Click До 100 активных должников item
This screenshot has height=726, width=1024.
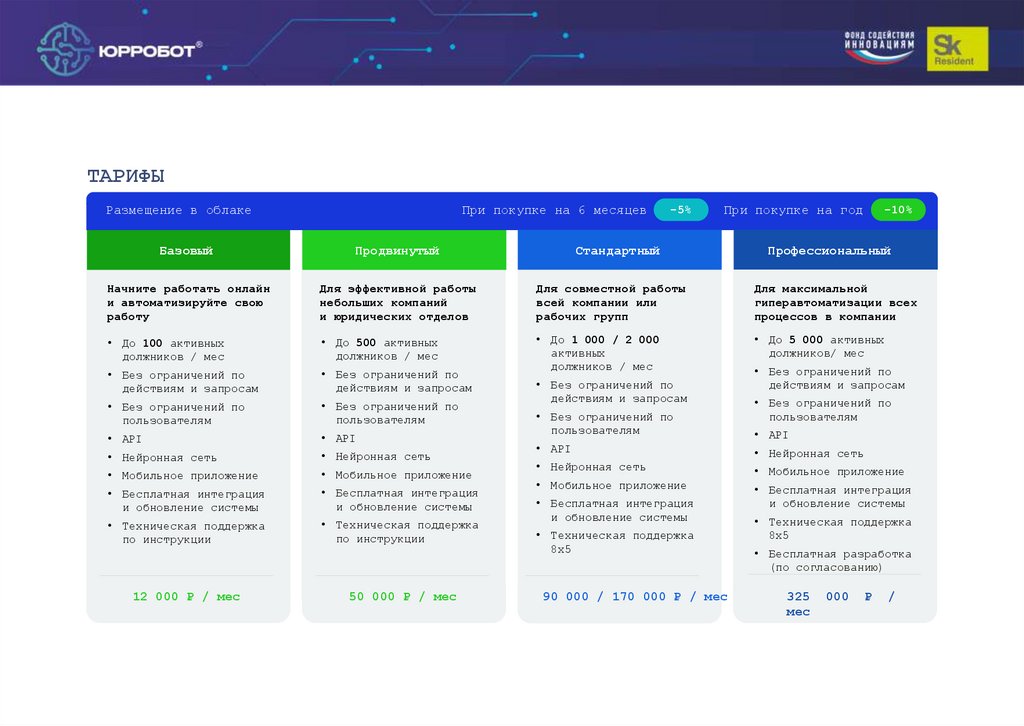click(x=173, y=350)
